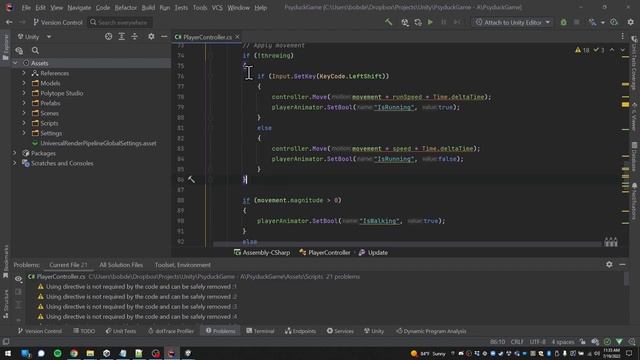Click the Update method breadcrumb
This screenshot has width=640, height=360.
(x=373, y=253)
